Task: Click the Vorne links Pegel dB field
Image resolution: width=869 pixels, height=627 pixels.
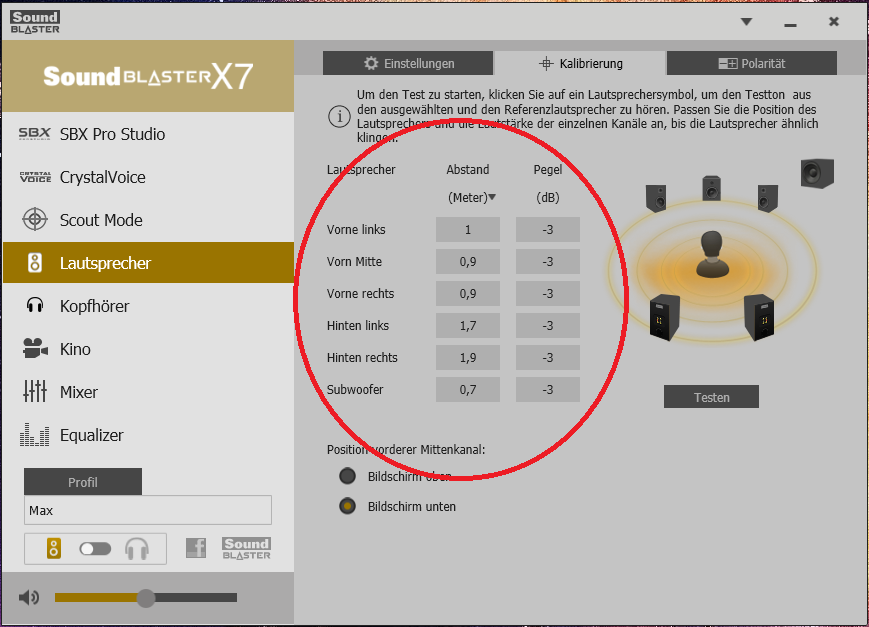Action: (548, 230)
